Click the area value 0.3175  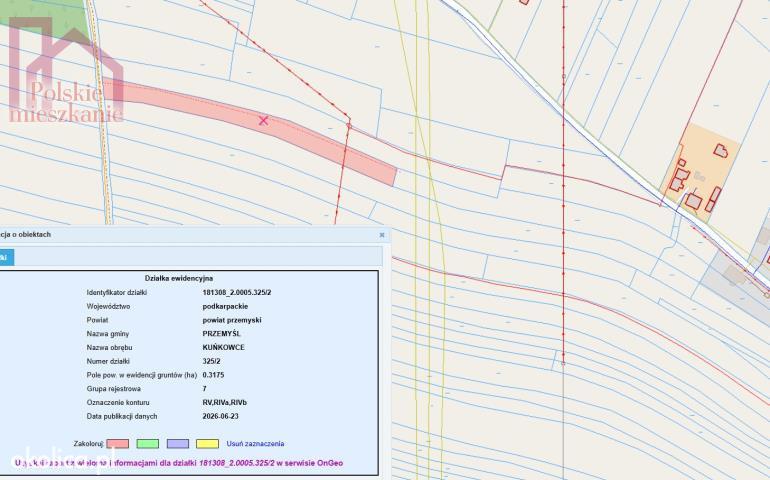click(x=213, y=375)
